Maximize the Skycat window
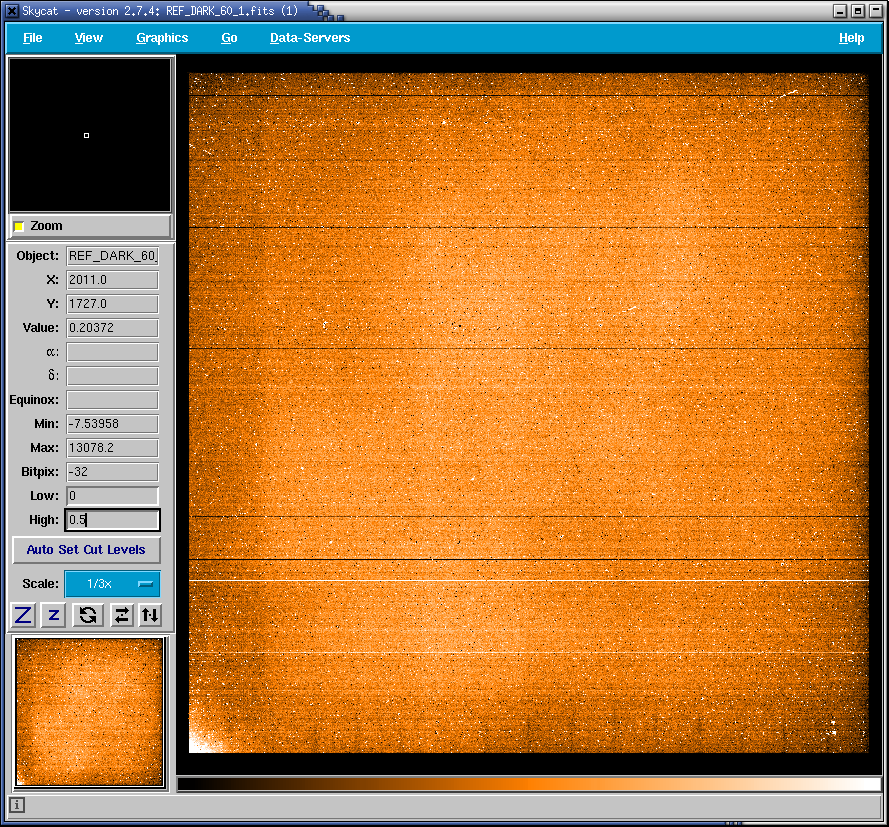Screen dimensions: 889x827 (858, 11)
